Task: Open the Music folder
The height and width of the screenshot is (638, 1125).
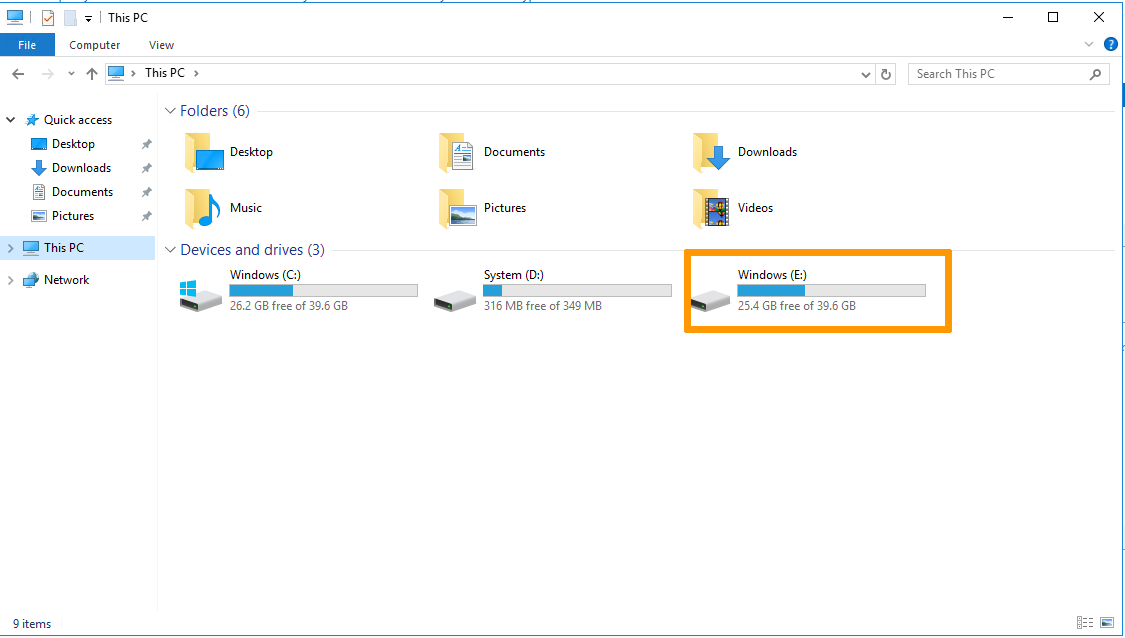Action: click(x=245, y=208)
